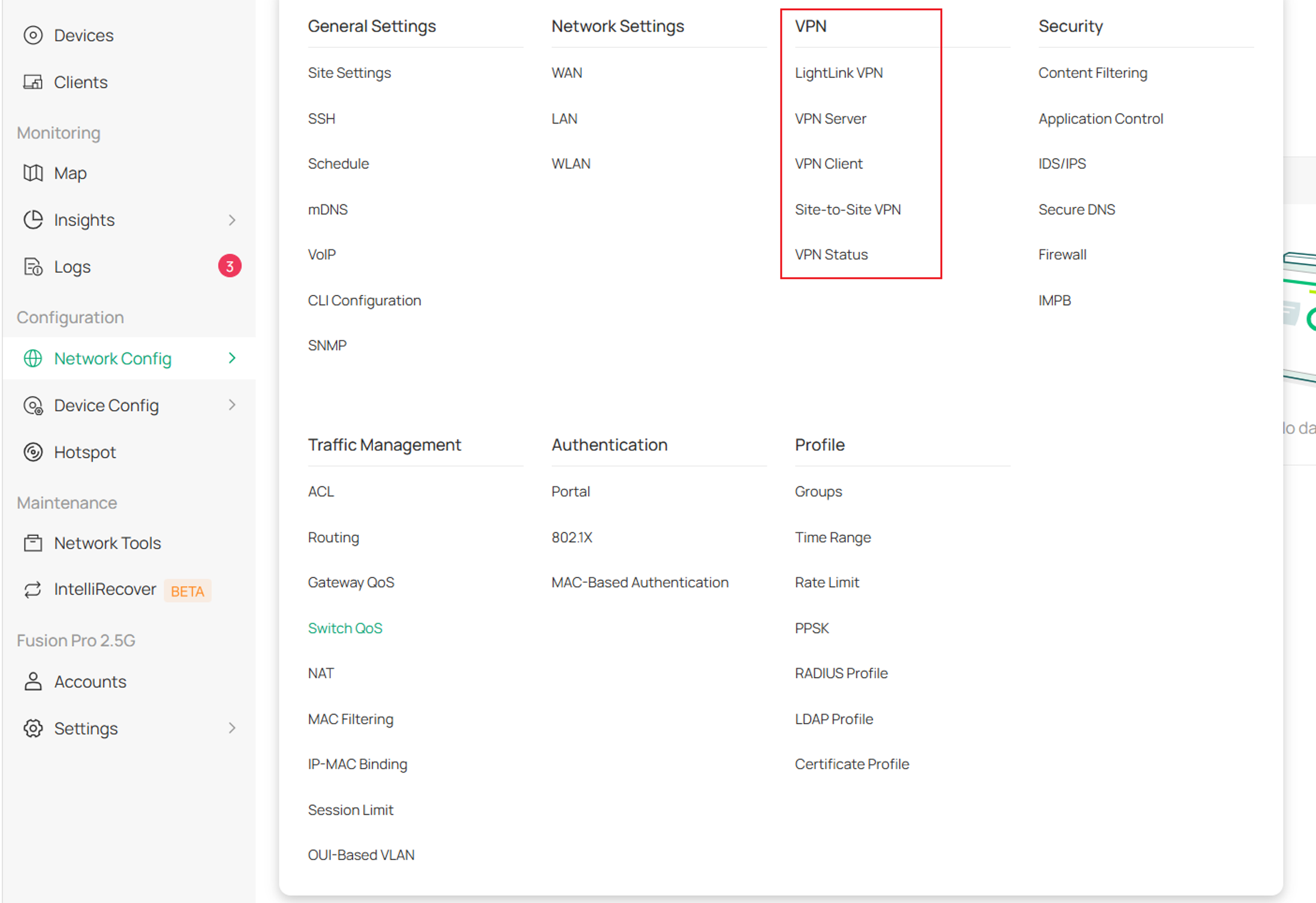Open RADIUS Profile
The image size is (1316, 903).
point(841,673)
